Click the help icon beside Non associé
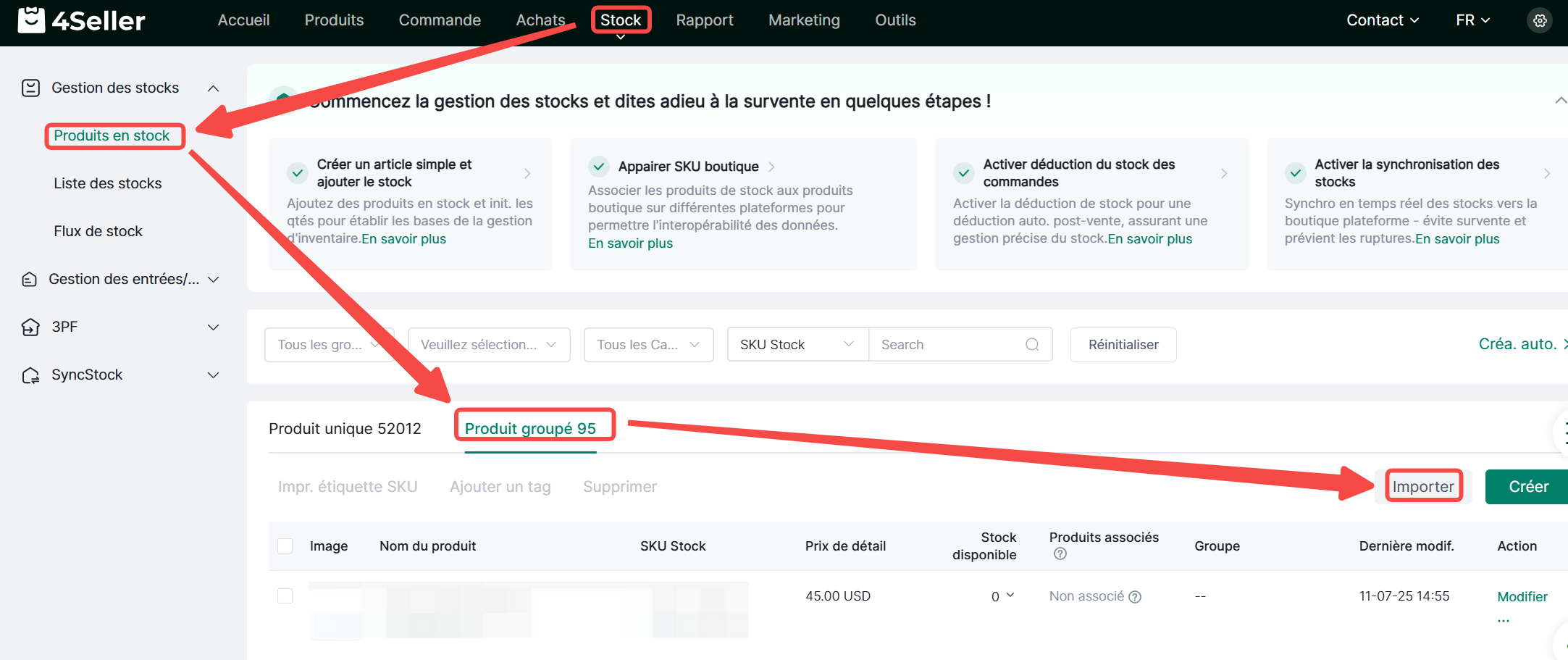This screenshot has width=1568, height=660. (x=1135, y=597)
